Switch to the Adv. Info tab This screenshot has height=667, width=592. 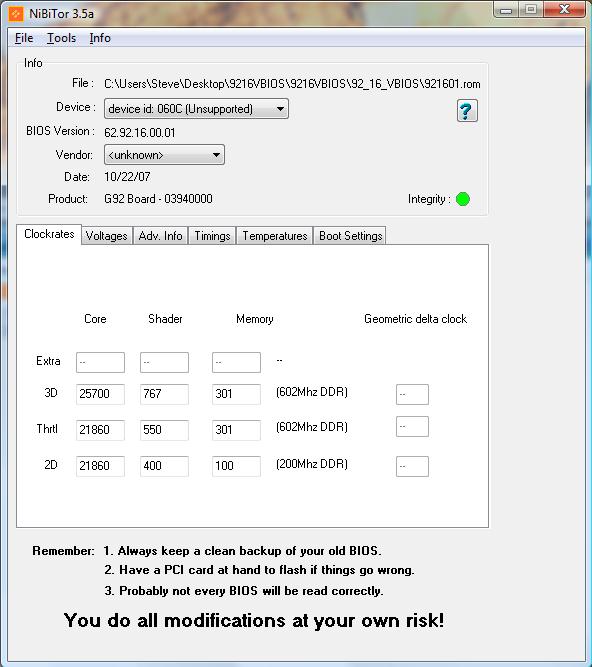(x=160, y=236)
